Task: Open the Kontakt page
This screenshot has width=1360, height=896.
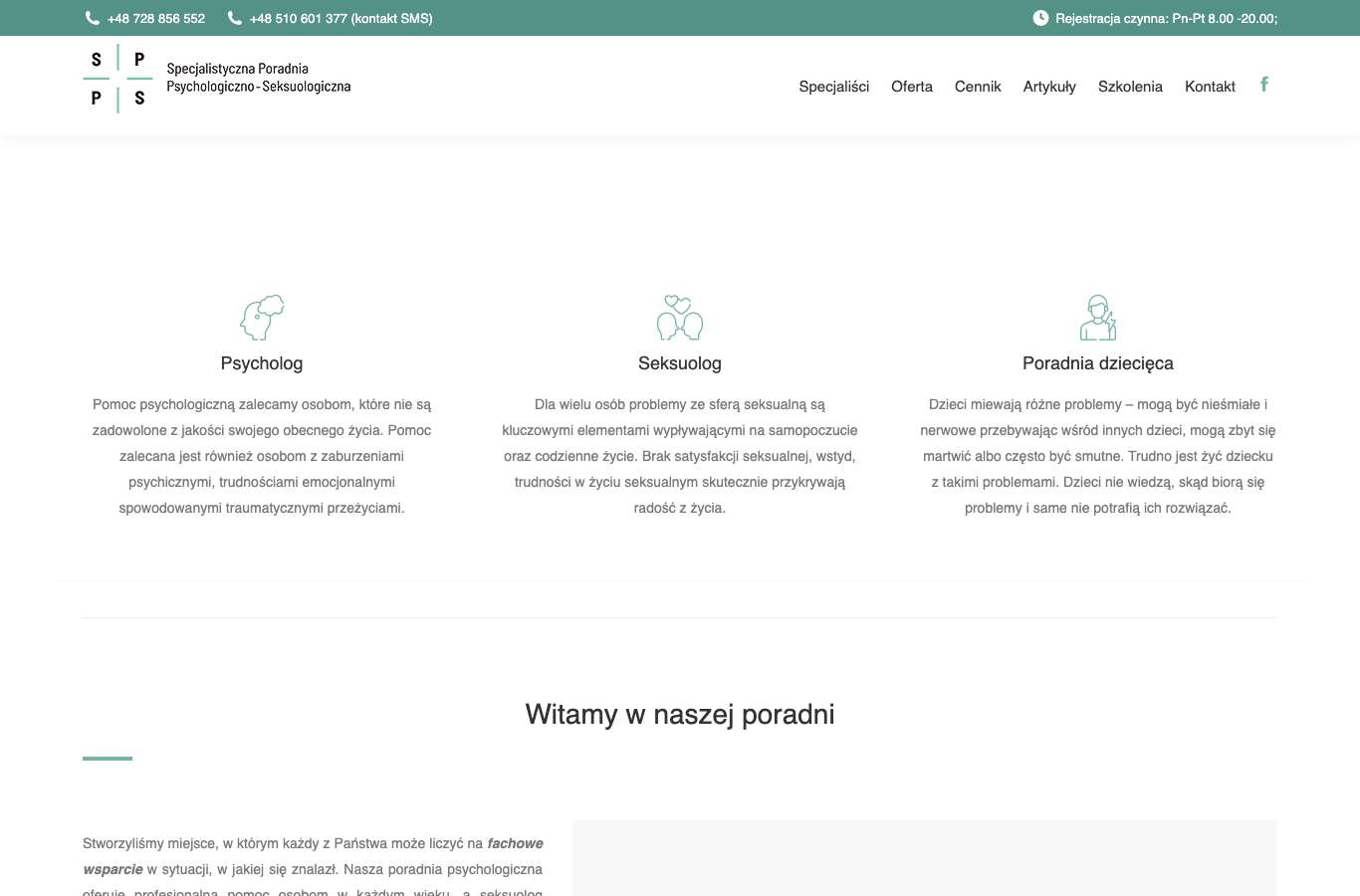Action: [x=1210, y=87]
